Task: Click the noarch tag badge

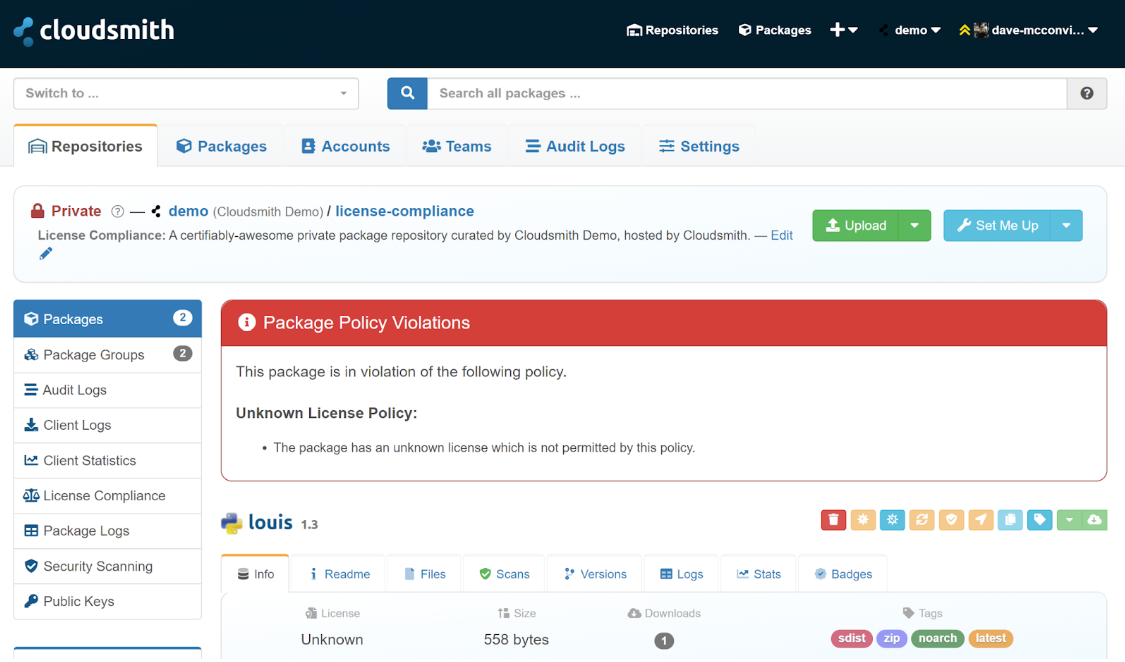Action: tap(938, 638)
